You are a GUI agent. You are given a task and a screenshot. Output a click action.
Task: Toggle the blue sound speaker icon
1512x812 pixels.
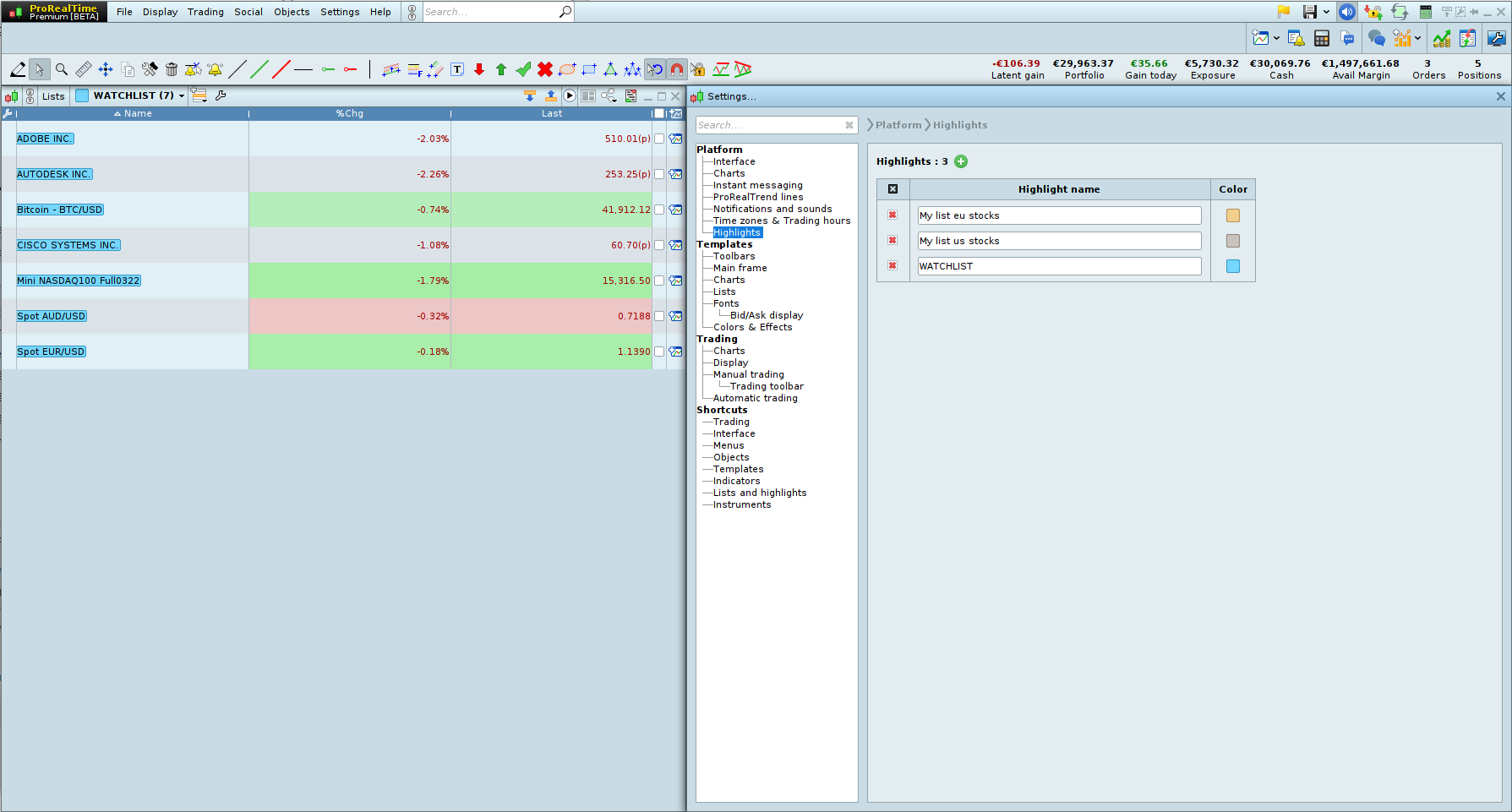1347,12
